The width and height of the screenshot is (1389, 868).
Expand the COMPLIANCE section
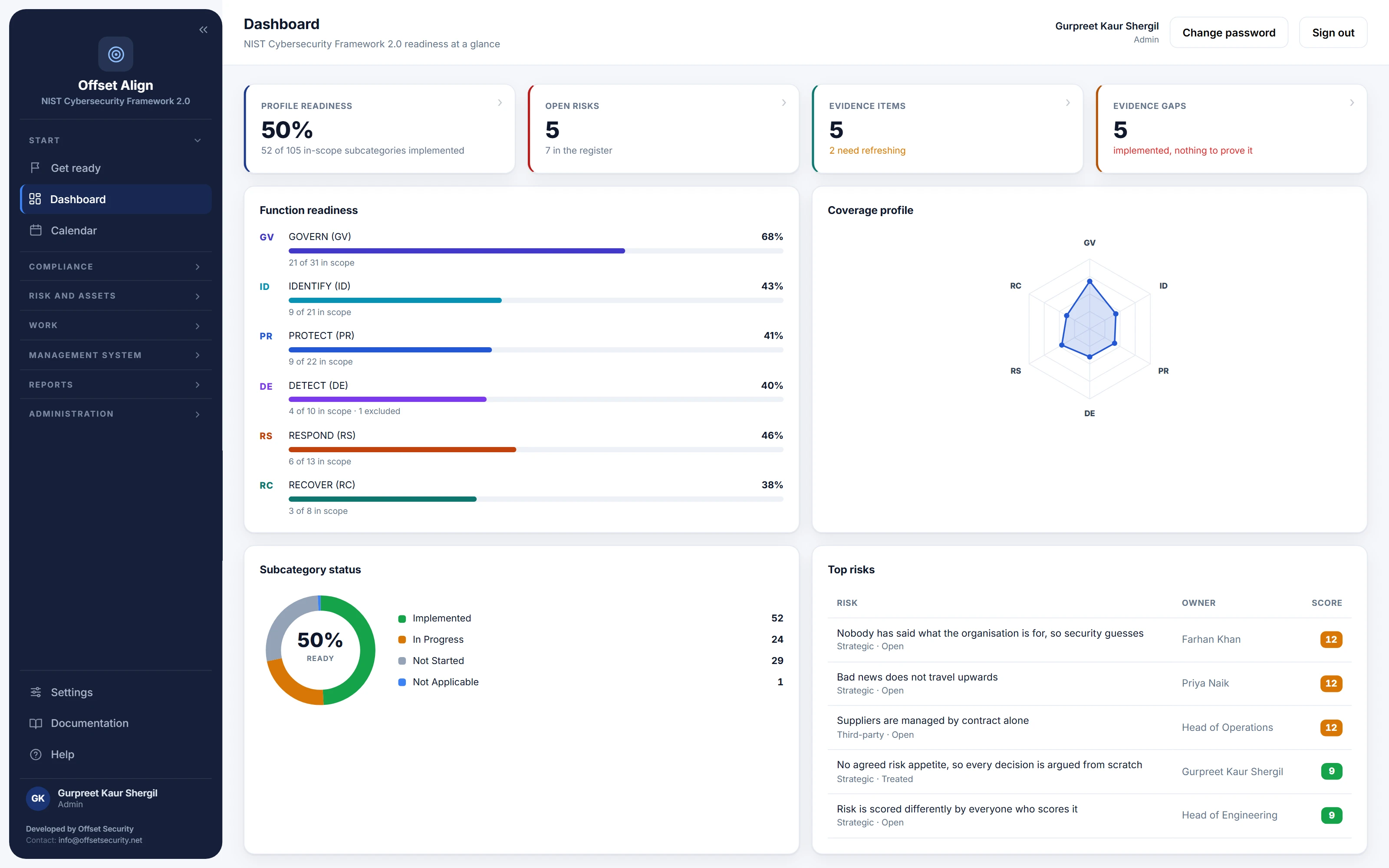pyautogui.click(x=115, y=267)
